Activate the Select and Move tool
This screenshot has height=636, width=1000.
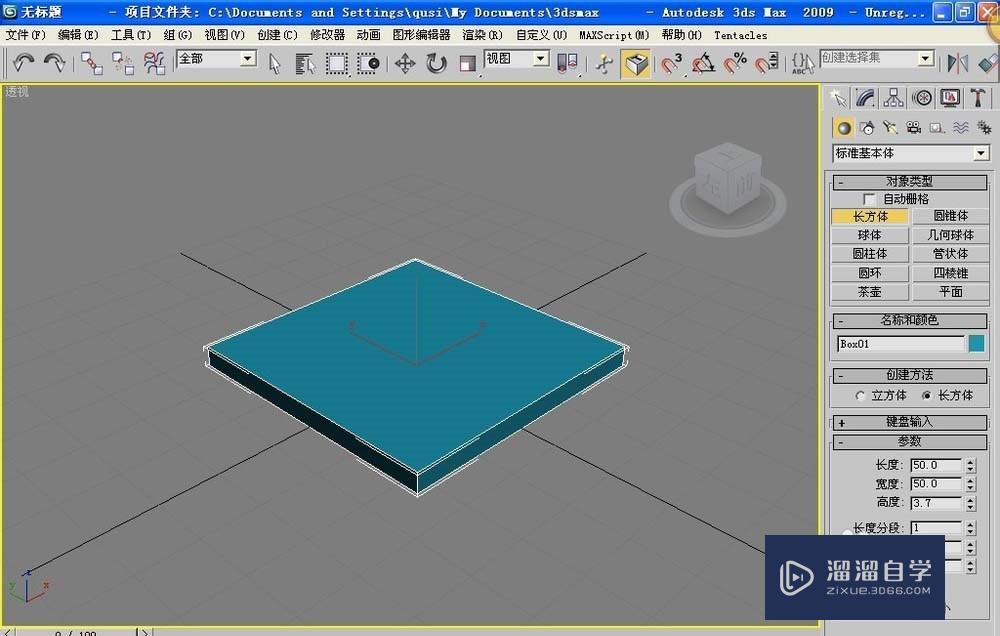pos(405,63)
